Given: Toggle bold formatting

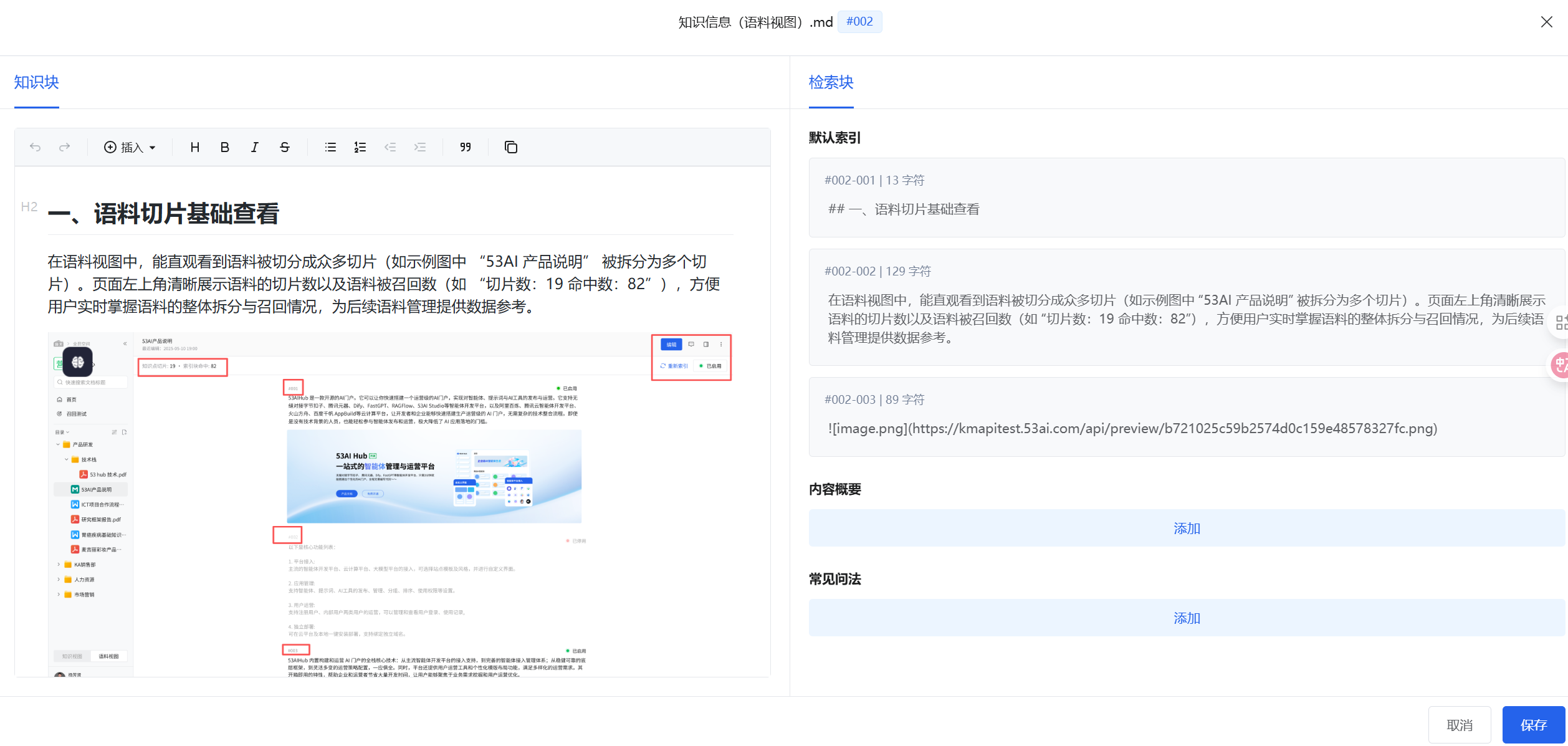Looking at the screenshot, I should [225, 147].
